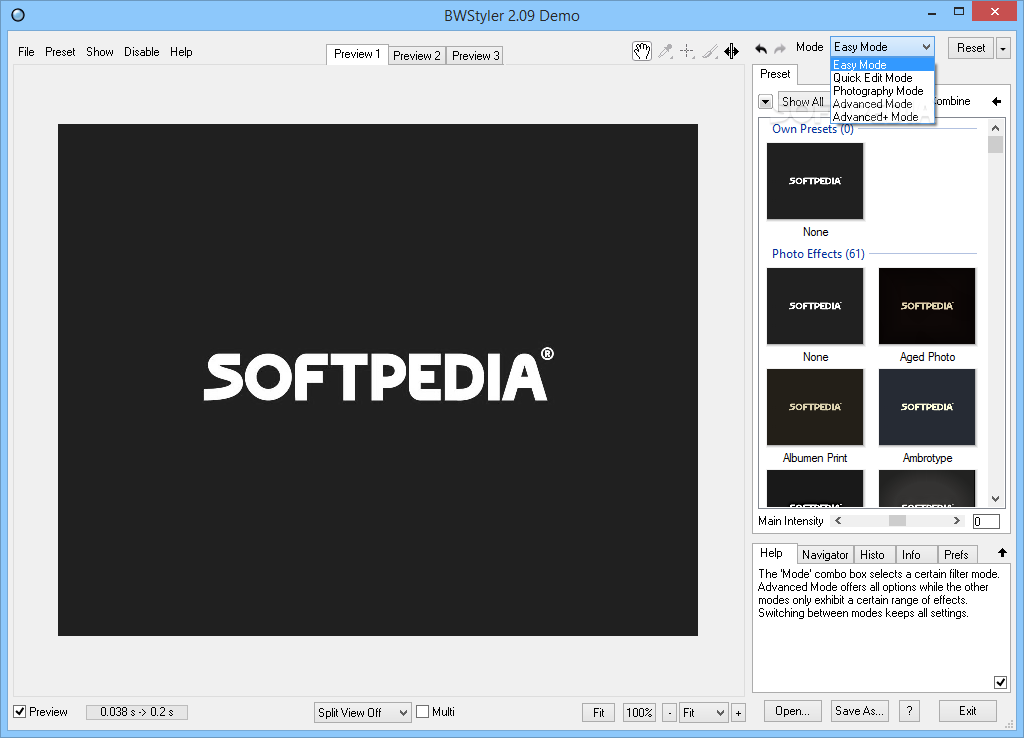Open the File menu

[x=26, y=52]
